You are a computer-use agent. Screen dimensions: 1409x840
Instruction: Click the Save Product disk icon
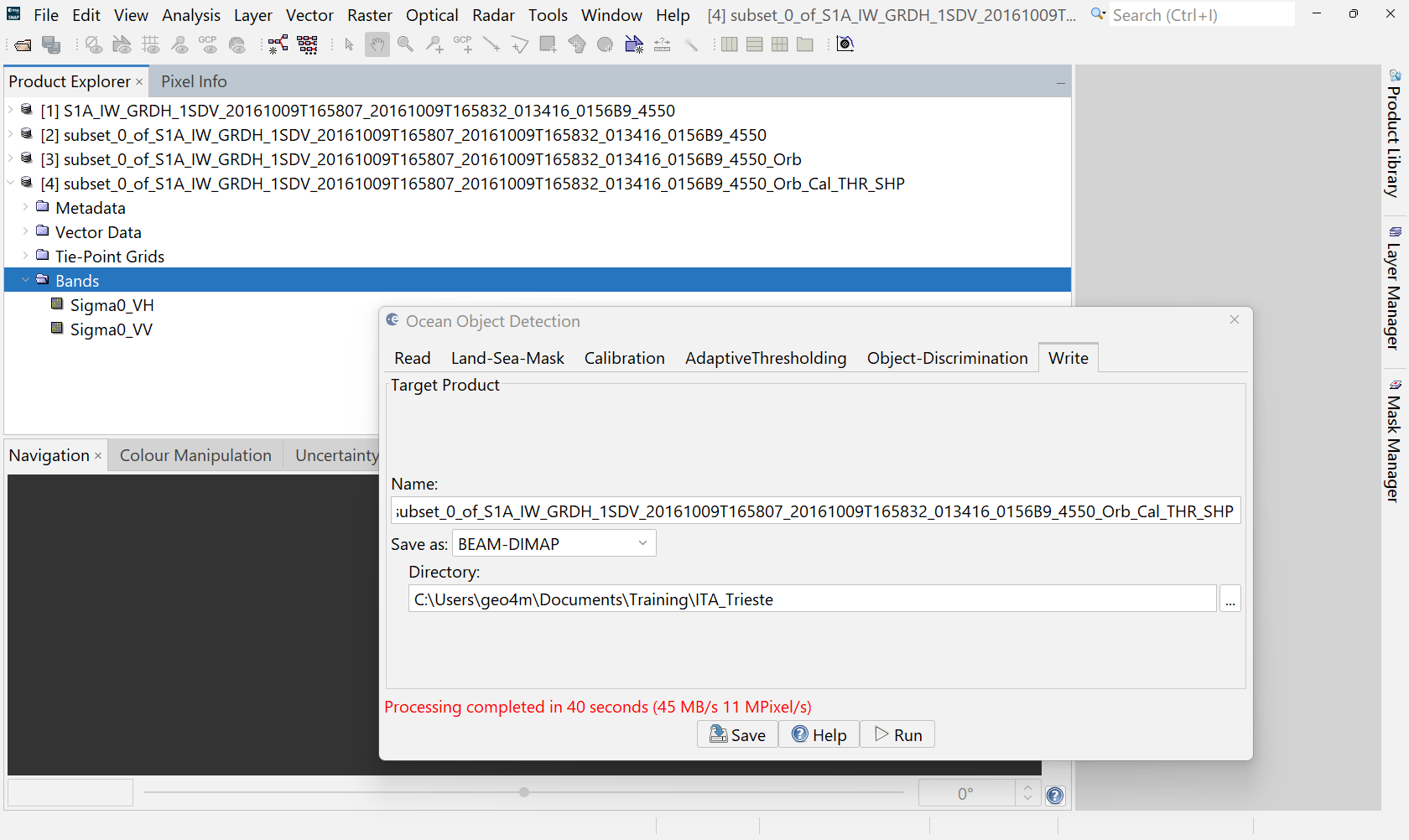(x=51, y=45)
